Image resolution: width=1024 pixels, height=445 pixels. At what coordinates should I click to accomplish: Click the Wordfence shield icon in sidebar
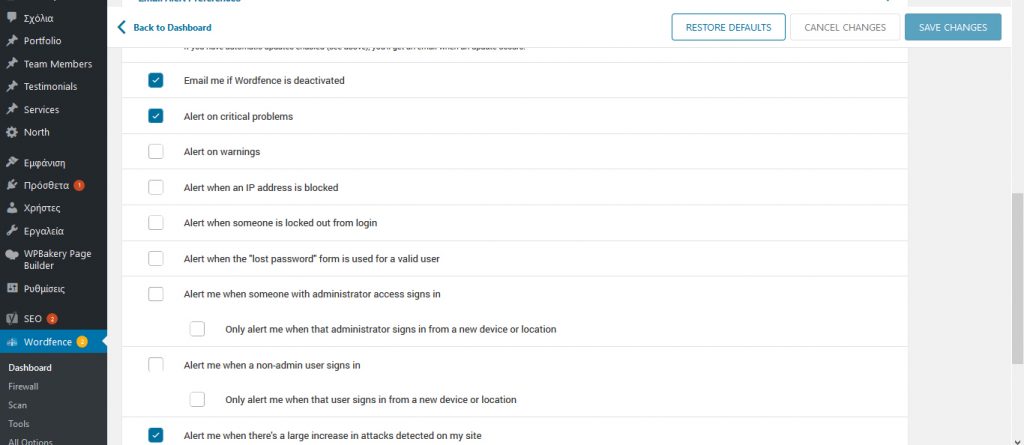[x=12, y=342]
